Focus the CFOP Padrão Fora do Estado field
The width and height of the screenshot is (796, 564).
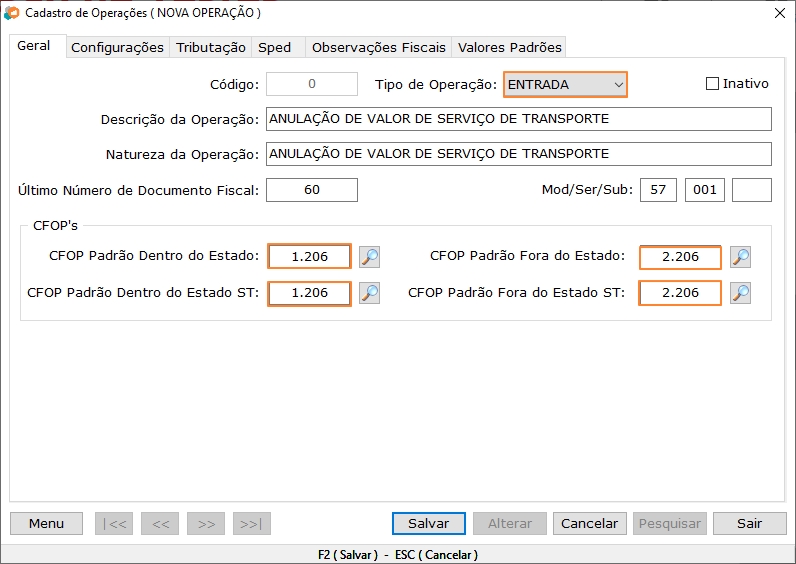tap(680, 257)
